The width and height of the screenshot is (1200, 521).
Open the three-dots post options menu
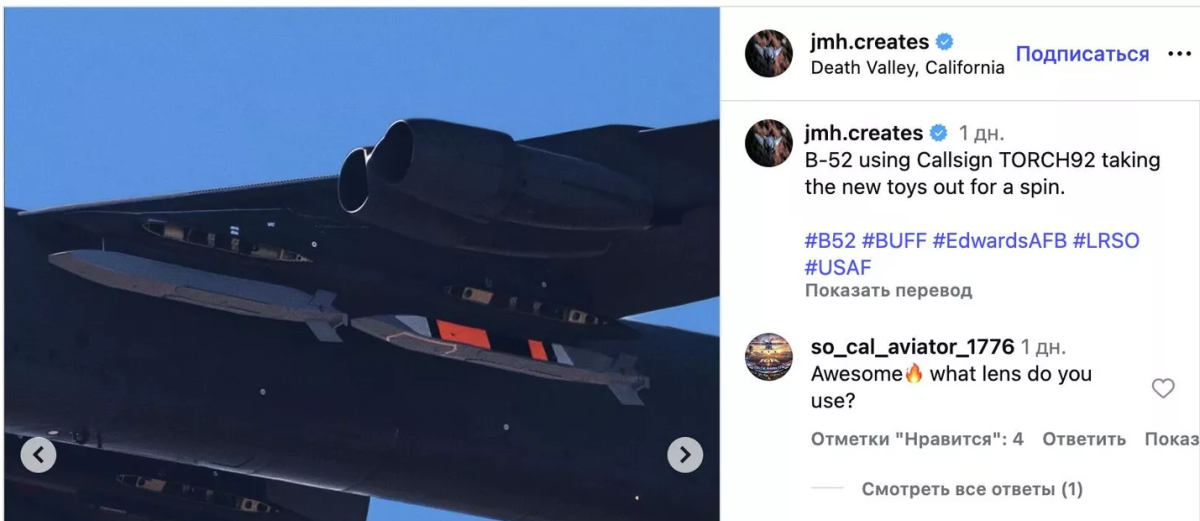click(x=1180, y=54)
